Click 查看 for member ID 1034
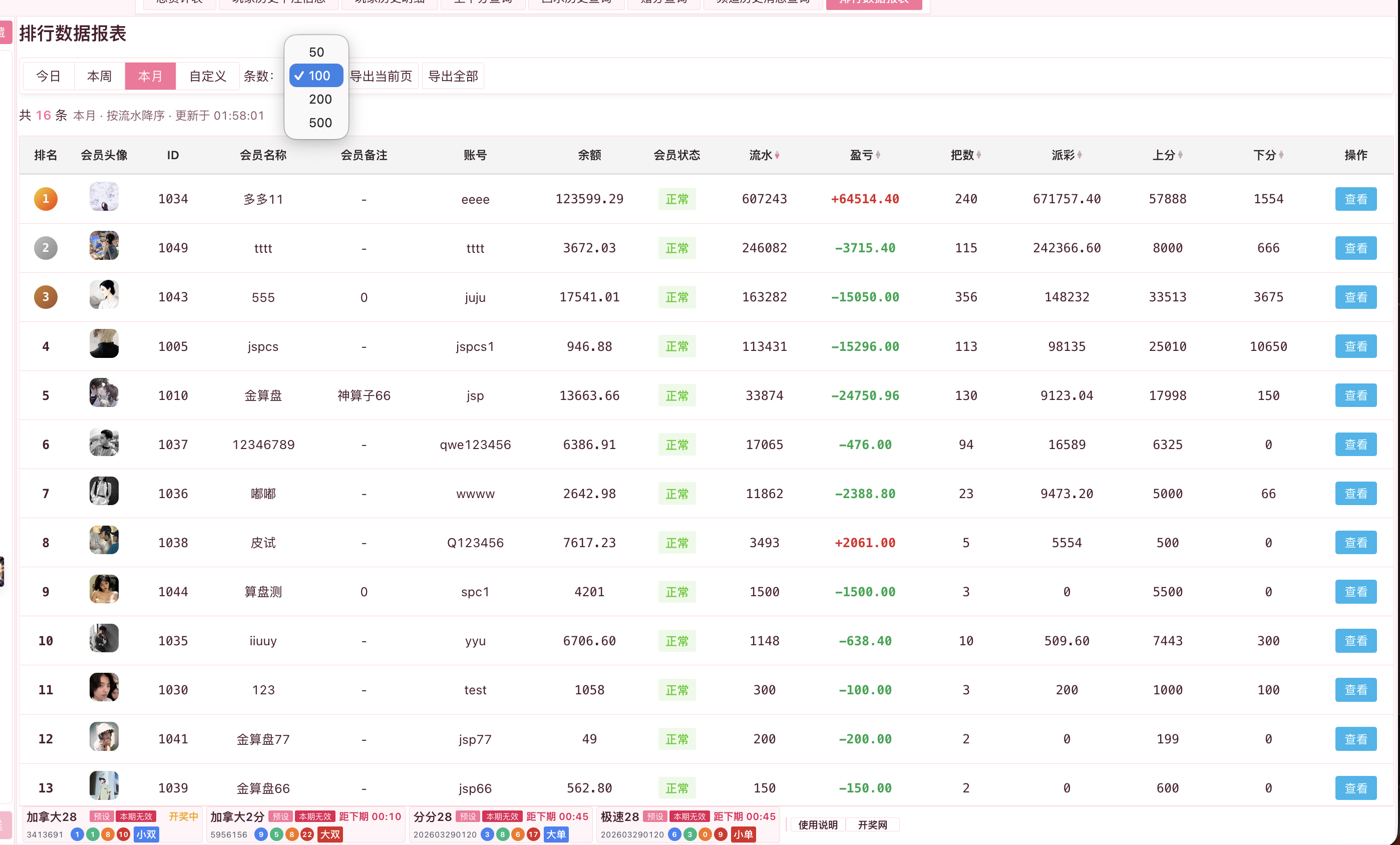This screenshot has height=845, width=1400. [1355, 199]
